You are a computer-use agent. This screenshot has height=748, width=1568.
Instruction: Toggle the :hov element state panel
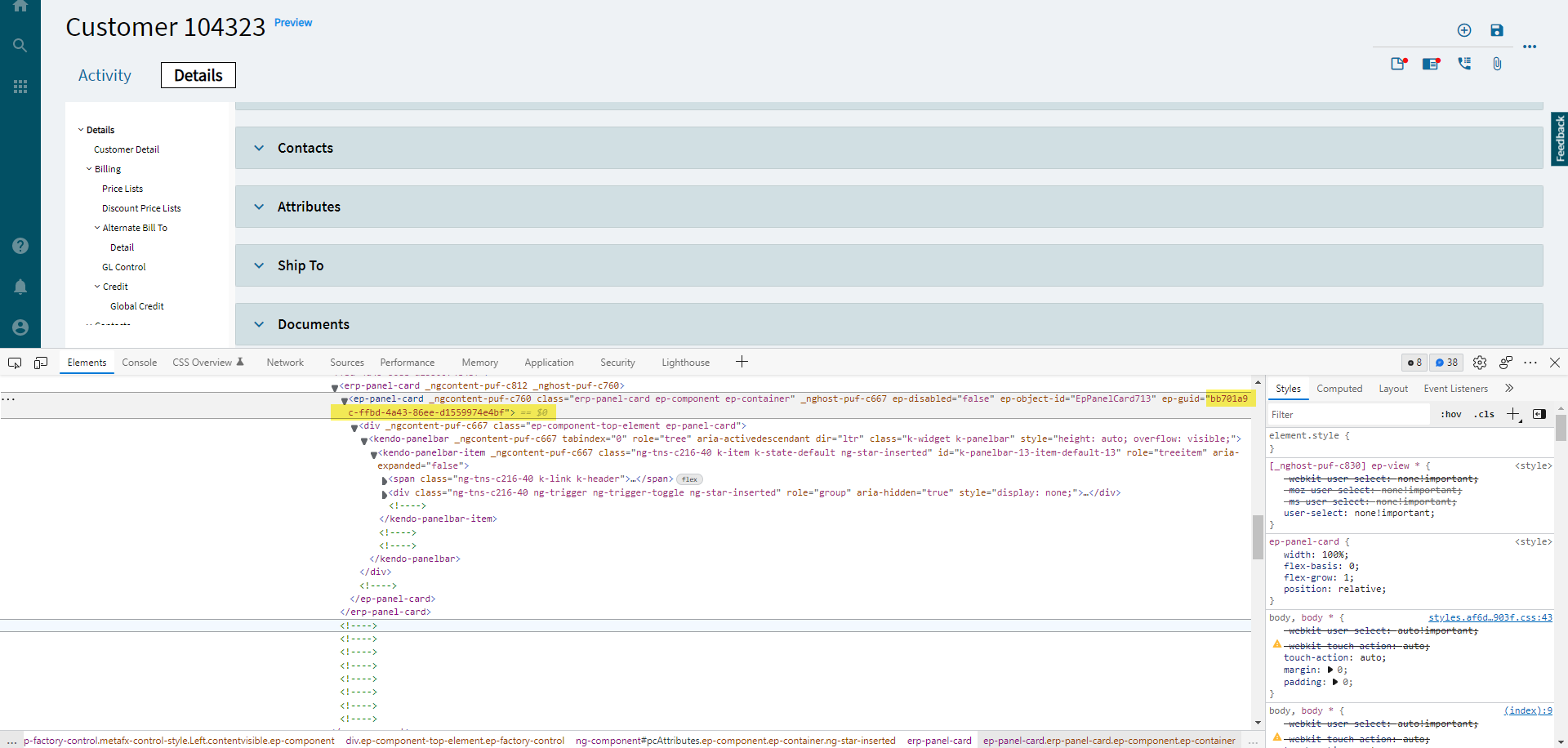1450,415
